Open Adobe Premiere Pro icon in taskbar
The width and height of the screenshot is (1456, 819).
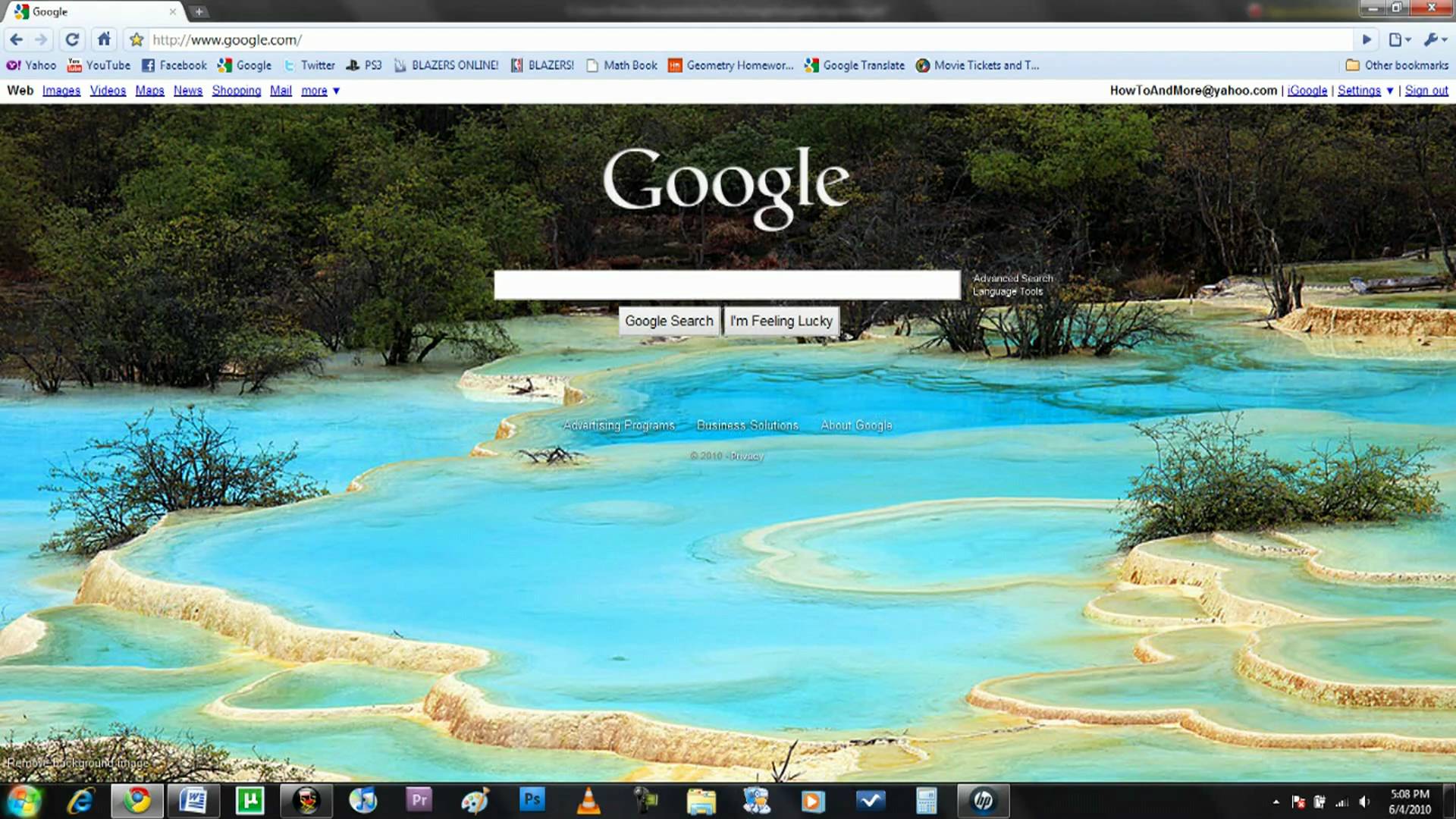click(x=419, y=800)
